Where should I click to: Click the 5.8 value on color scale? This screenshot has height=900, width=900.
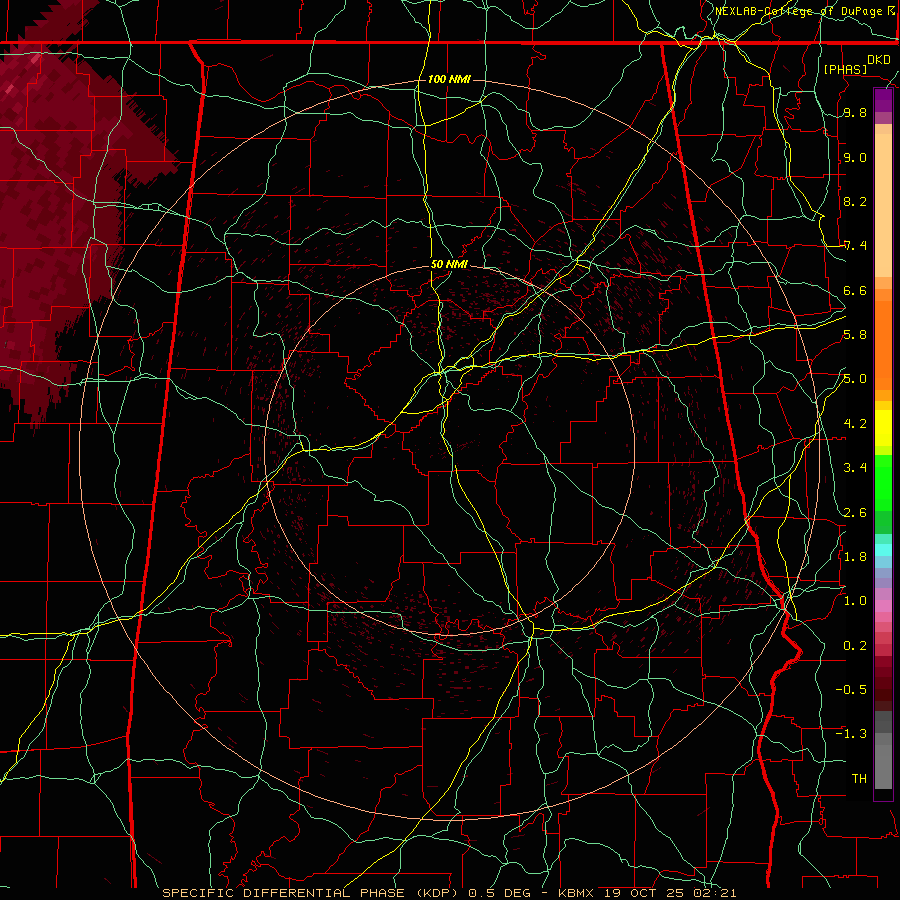coord(855,335)
